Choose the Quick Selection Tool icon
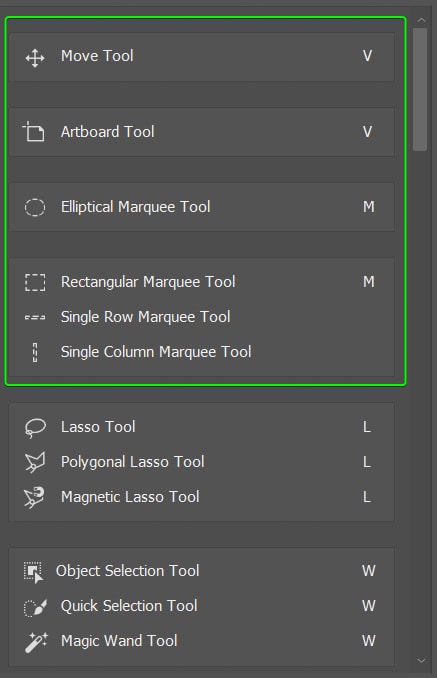Image resolution: width=437 pixels, height=678 pixels. coord(35,607)
